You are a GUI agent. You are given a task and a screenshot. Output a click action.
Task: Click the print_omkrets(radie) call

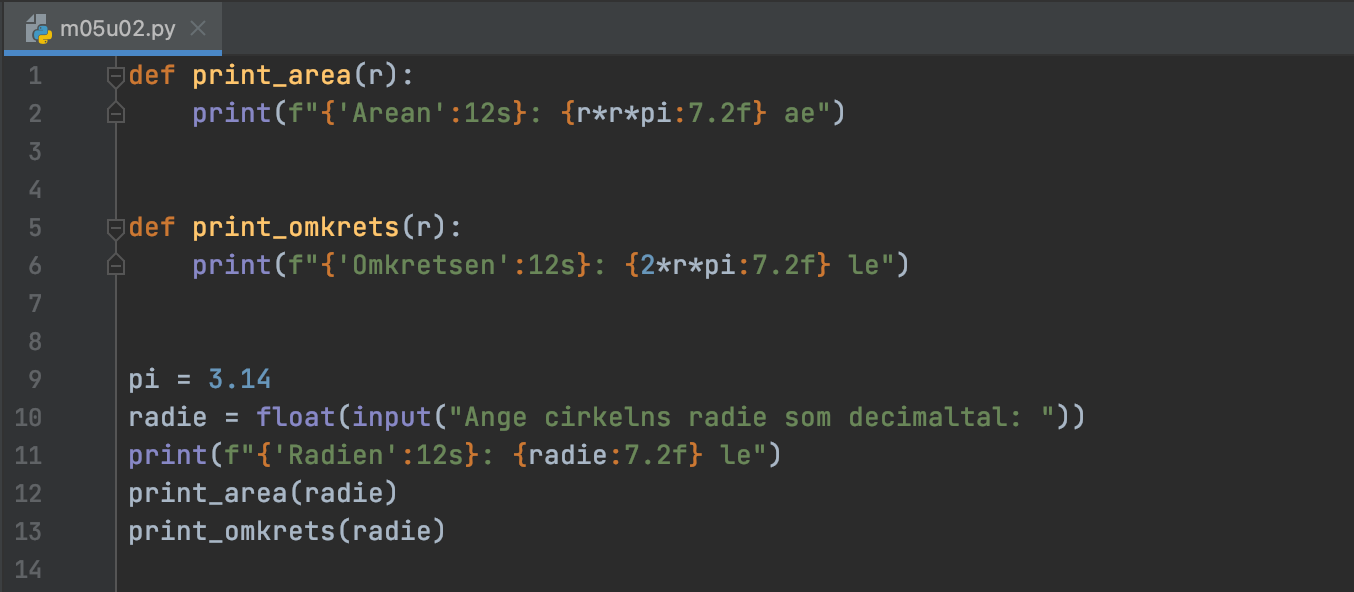click(x=286, y=532)
